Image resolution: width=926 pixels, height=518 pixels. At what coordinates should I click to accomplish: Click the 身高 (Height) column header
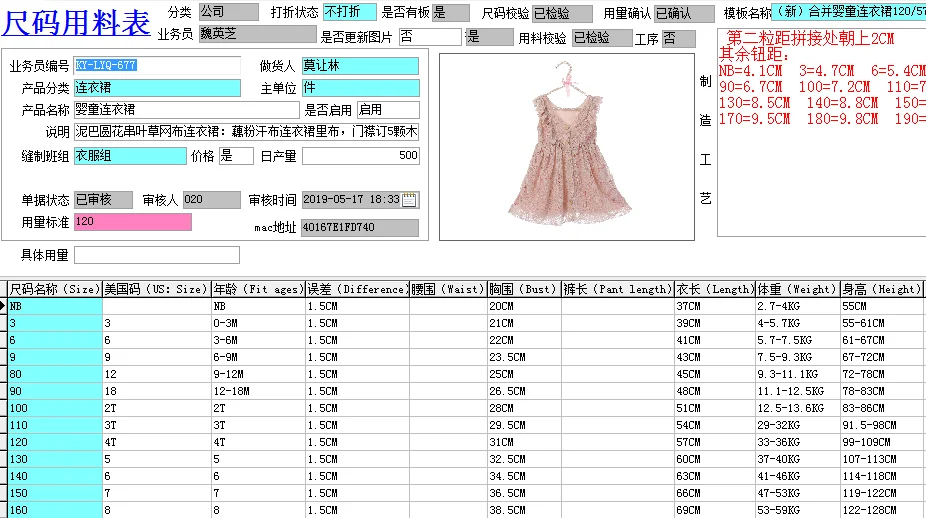882,289
